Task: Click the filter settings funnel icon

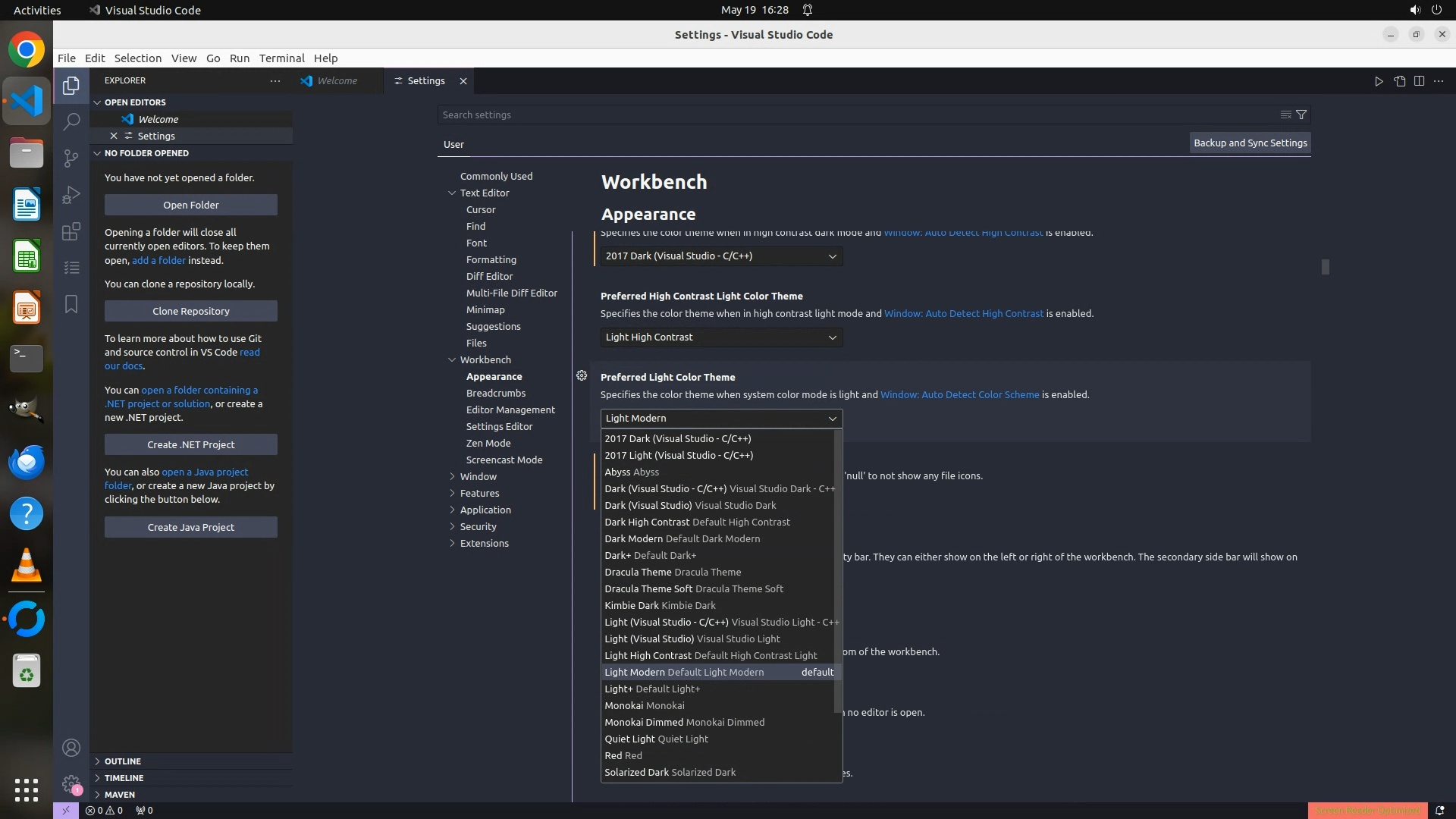Action: (1301, 115)
